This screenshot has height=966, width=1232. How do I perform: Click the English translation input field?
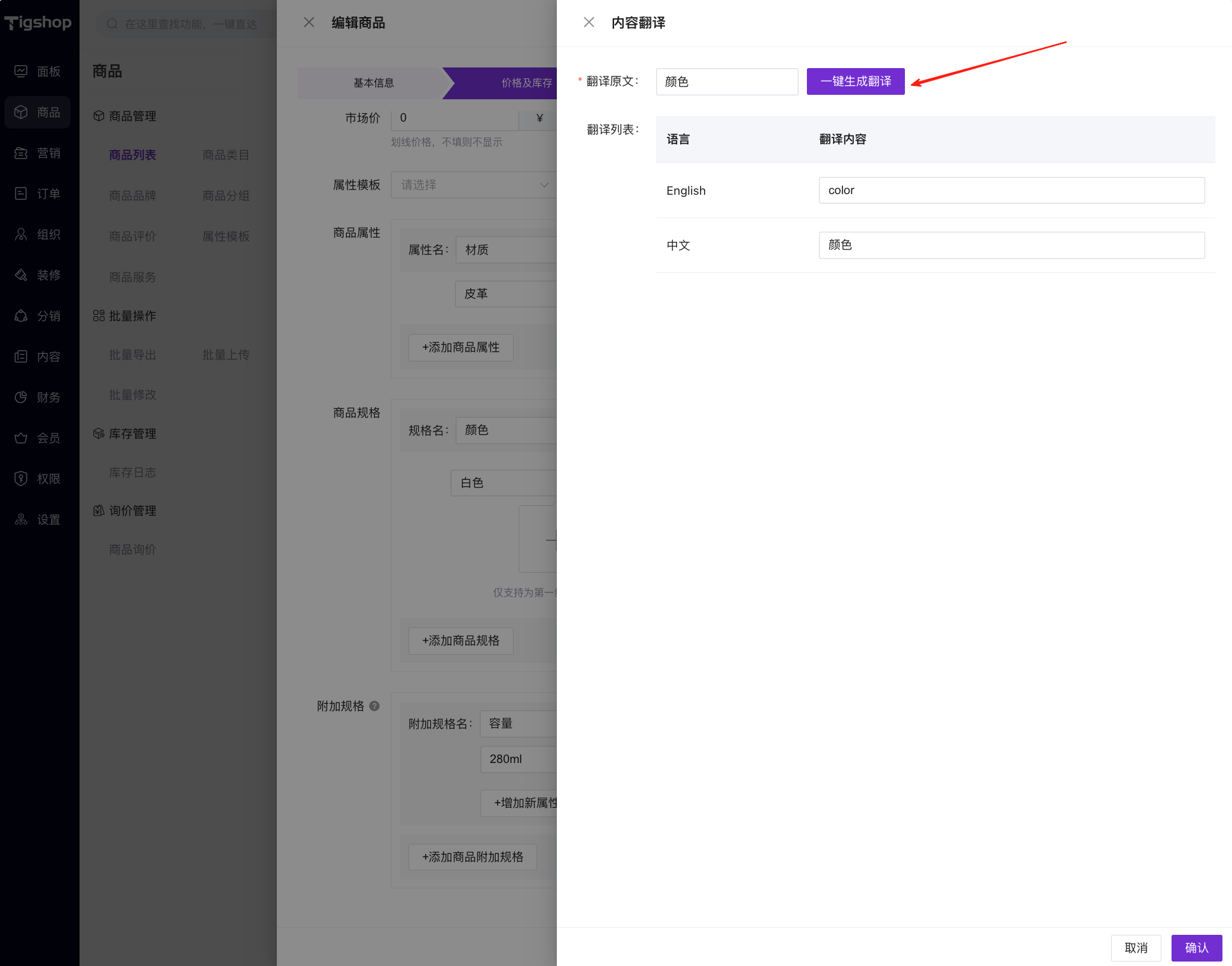tap(1011, 190)
